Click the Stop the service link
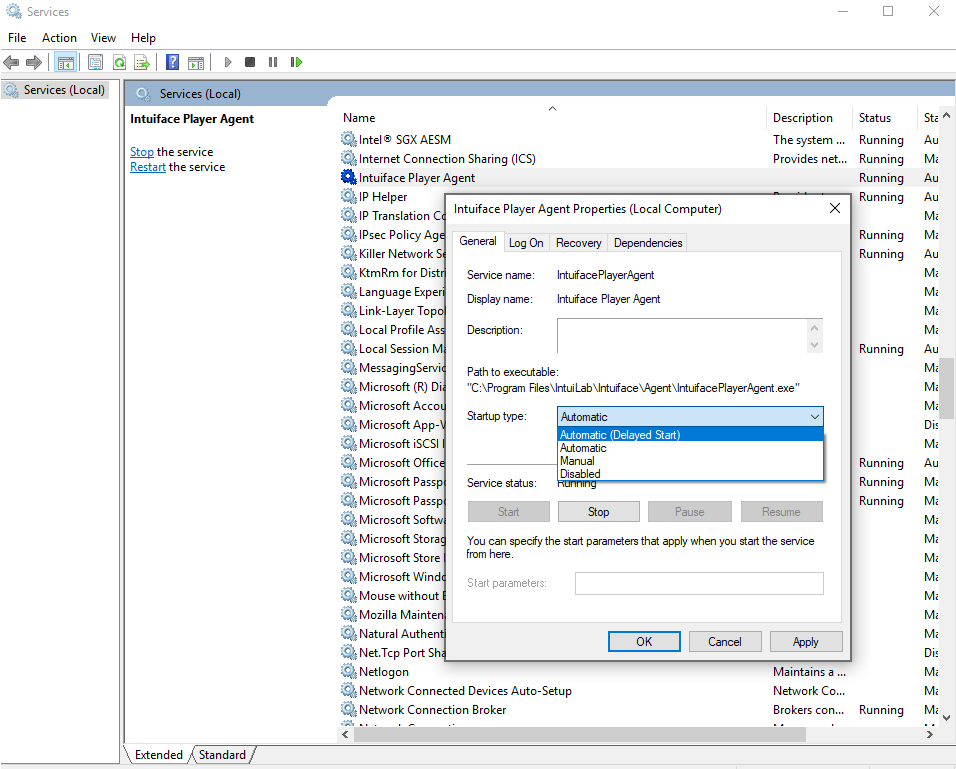Image resolution: width=956 pixels, height=769 pixels. (x=141, y=152)
